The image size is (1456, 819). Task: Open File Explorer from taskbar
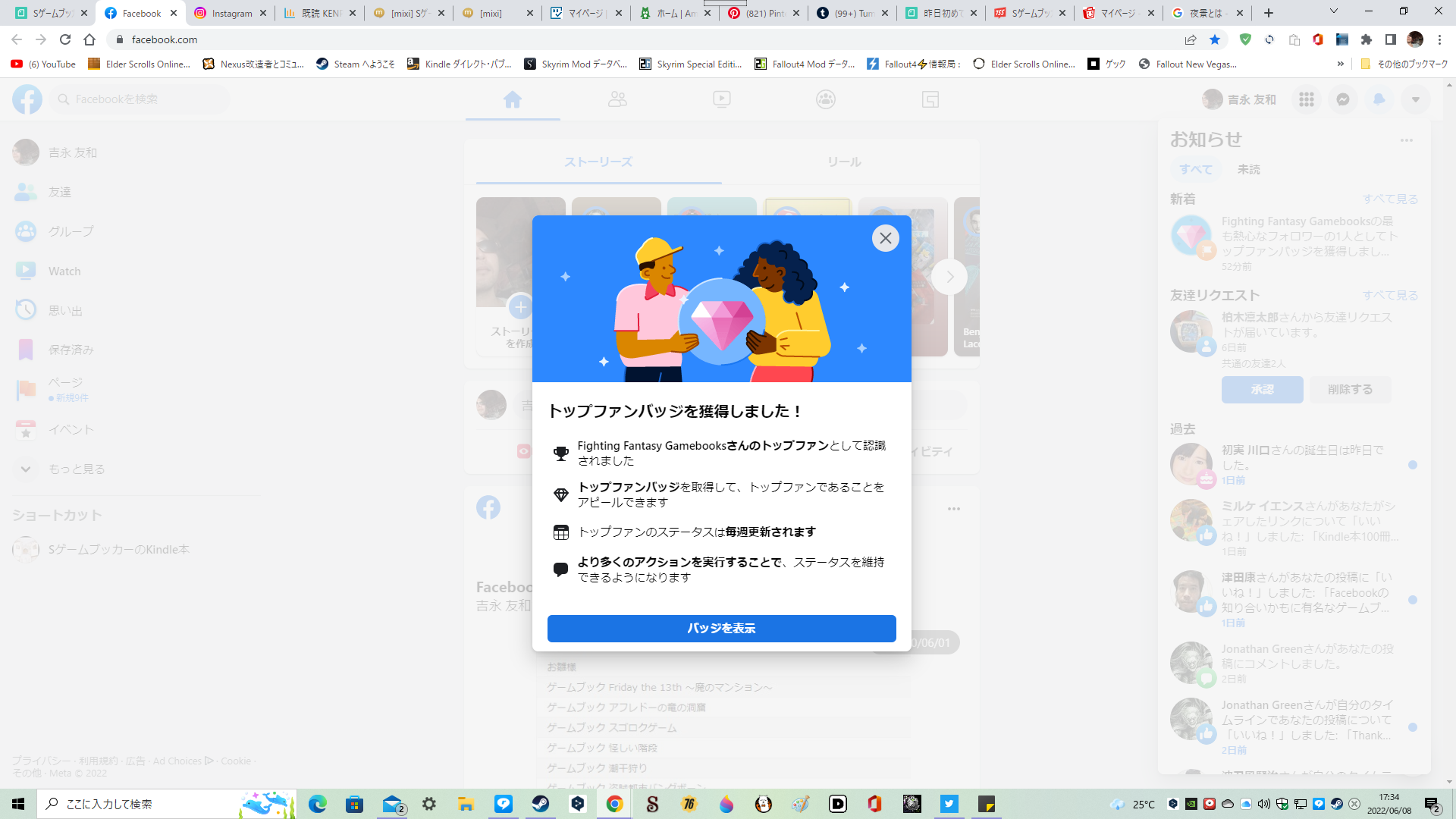pos(466,804)
